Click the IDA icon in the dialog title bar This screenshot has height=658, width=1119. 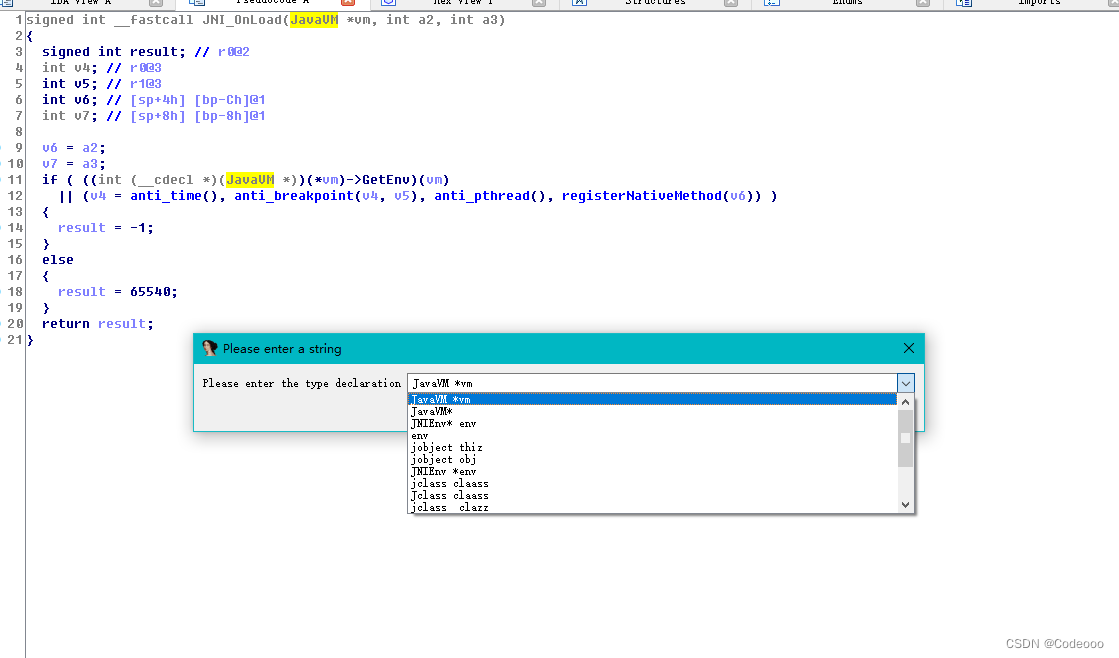210,349
